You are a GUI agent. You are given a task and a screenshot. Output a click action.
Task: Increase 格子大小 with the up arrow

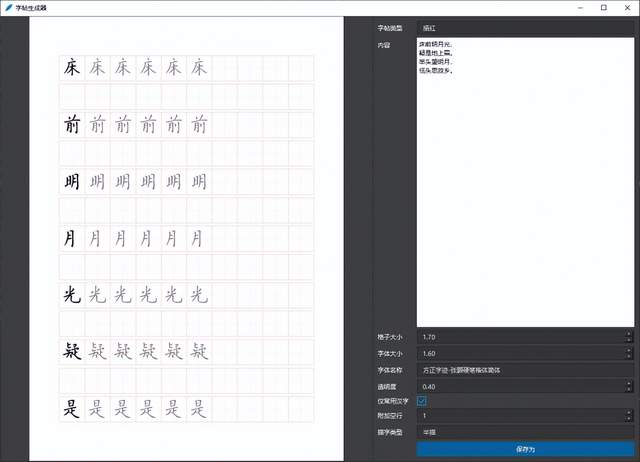(629, 334)
